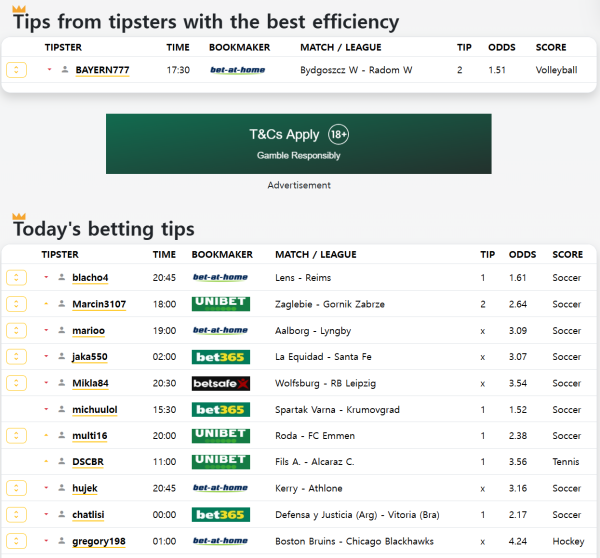The height and width of the screenshot is (558, 600).
Task: Expand the BAYERN777 tip details
Action: 16,70
